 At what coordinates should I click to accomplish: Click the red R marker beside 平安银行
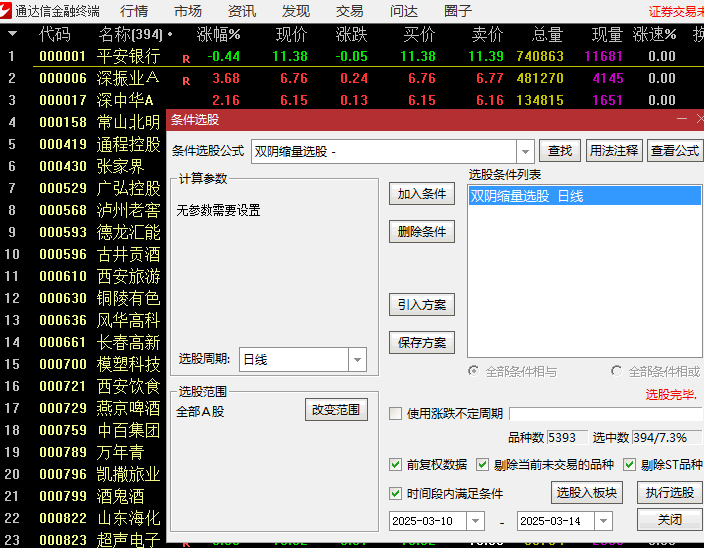coord(186,59)
